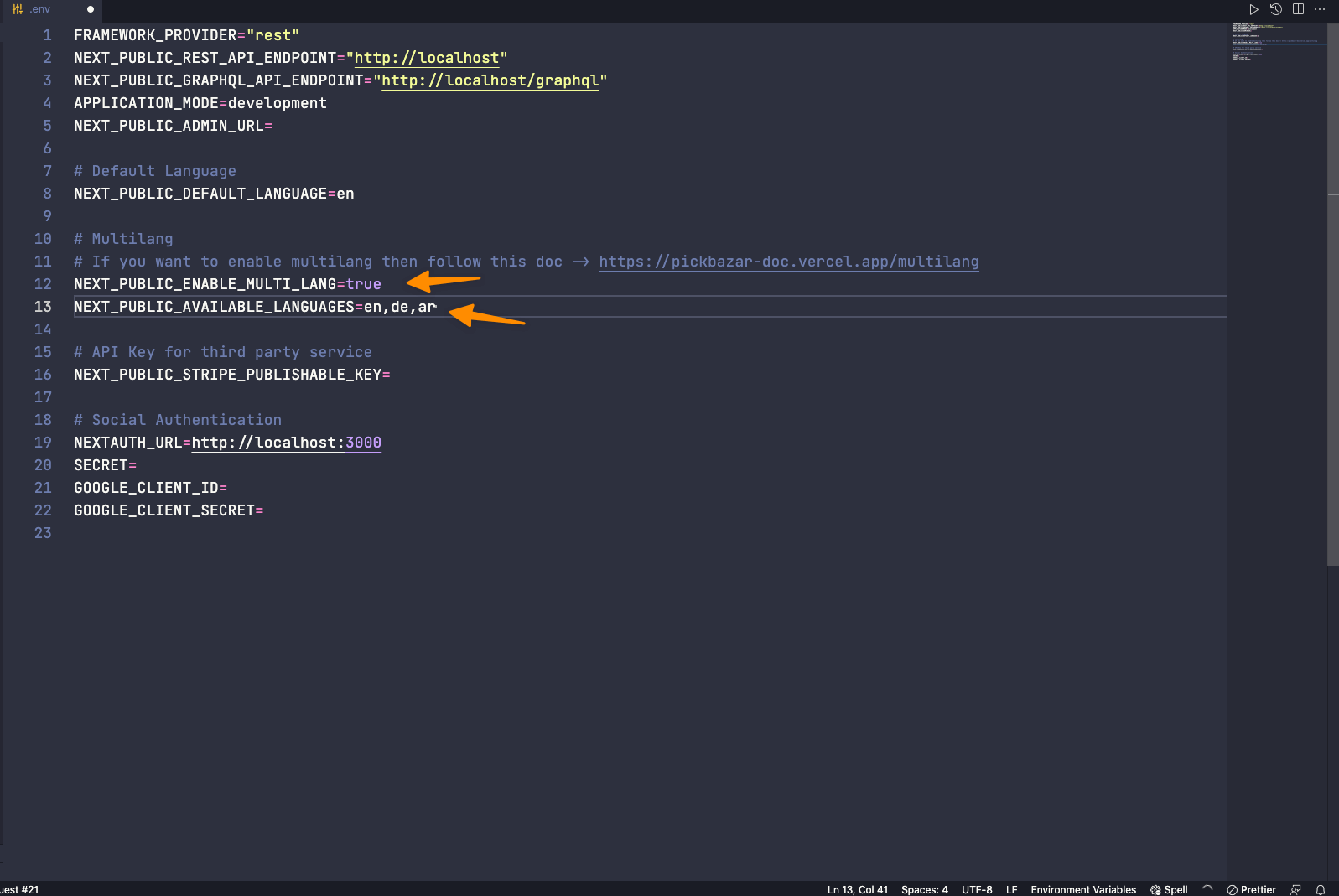Click line number 23 in gutter
The image size is (1339, 896).
click(x=43, y=533)
